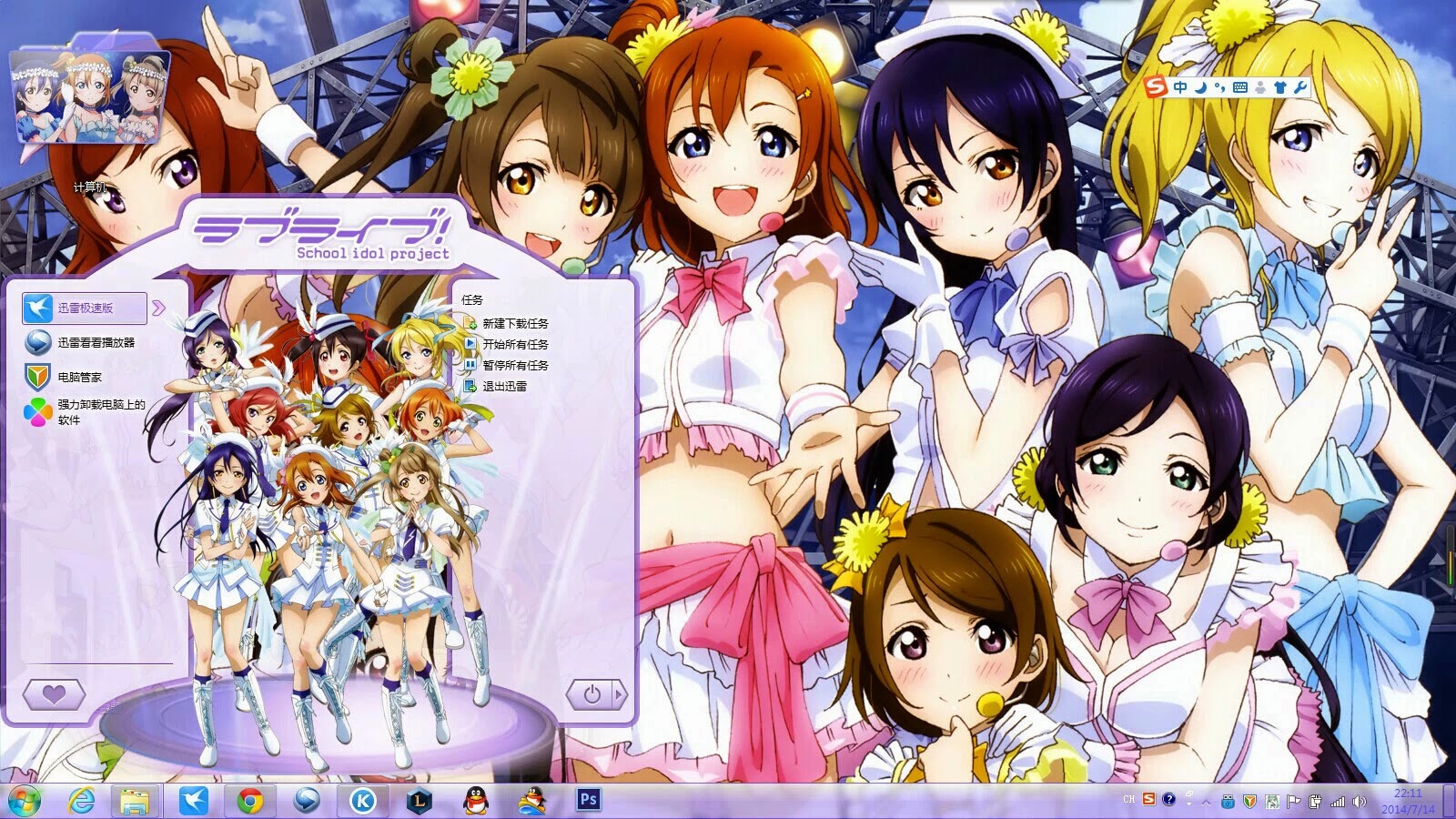Launch Photoshop from the taskbar
The image size is (1456, 819).
coord(588,800)
